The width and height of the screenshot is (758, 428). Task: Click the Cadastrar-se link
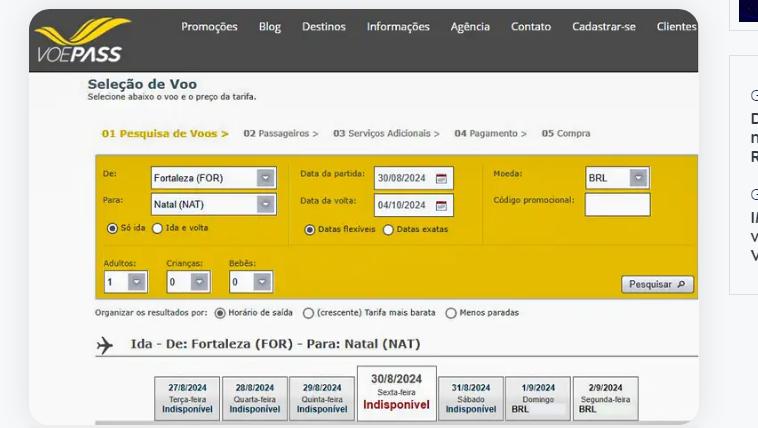(603, 27)
